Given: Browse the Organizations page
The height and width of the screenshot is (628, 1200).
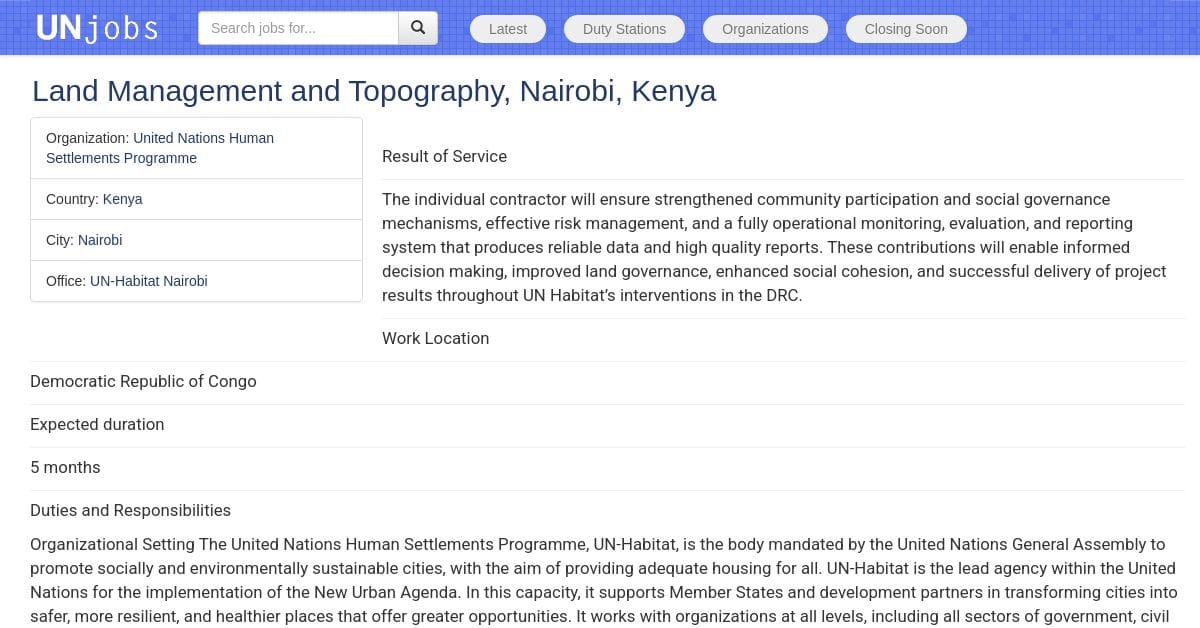Looking at the screenshot, I should [765, 29].
